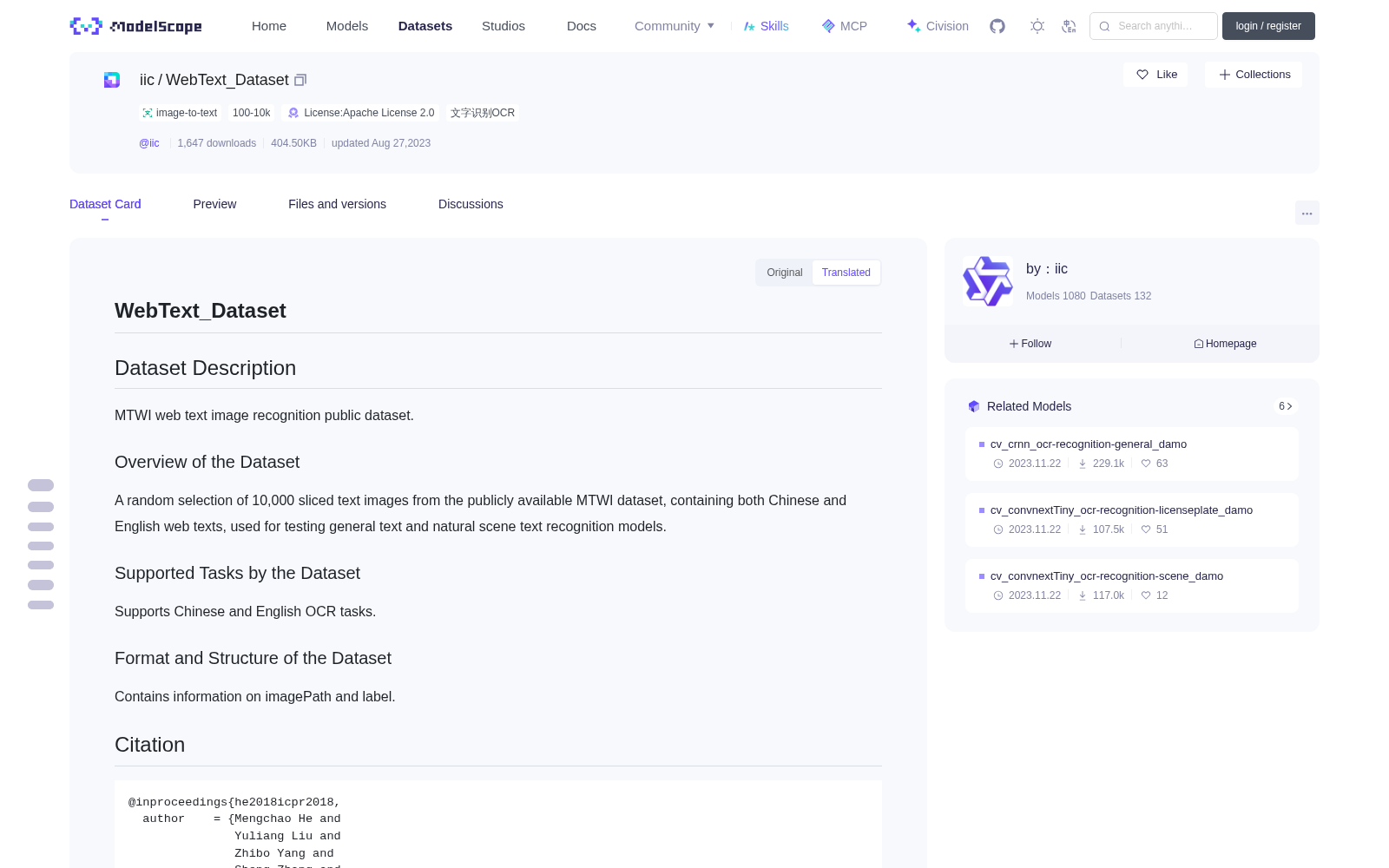
Task: Copy dataset name with copy icon
Action: (x=300, y=80)
